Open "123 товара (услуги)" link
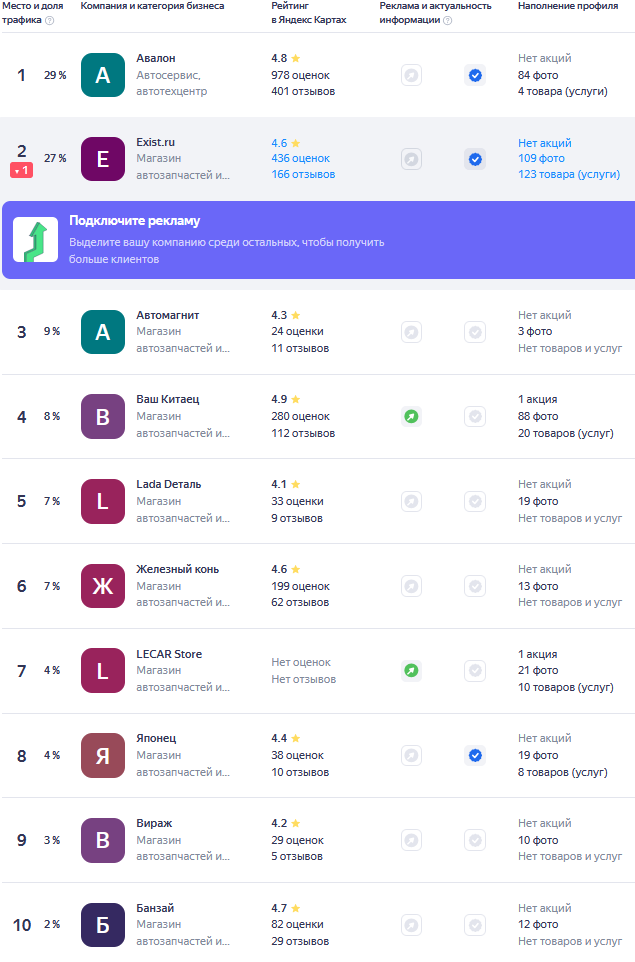Viewport: 635px width, 962px height. pyautogui.click(x=568, y=174)
